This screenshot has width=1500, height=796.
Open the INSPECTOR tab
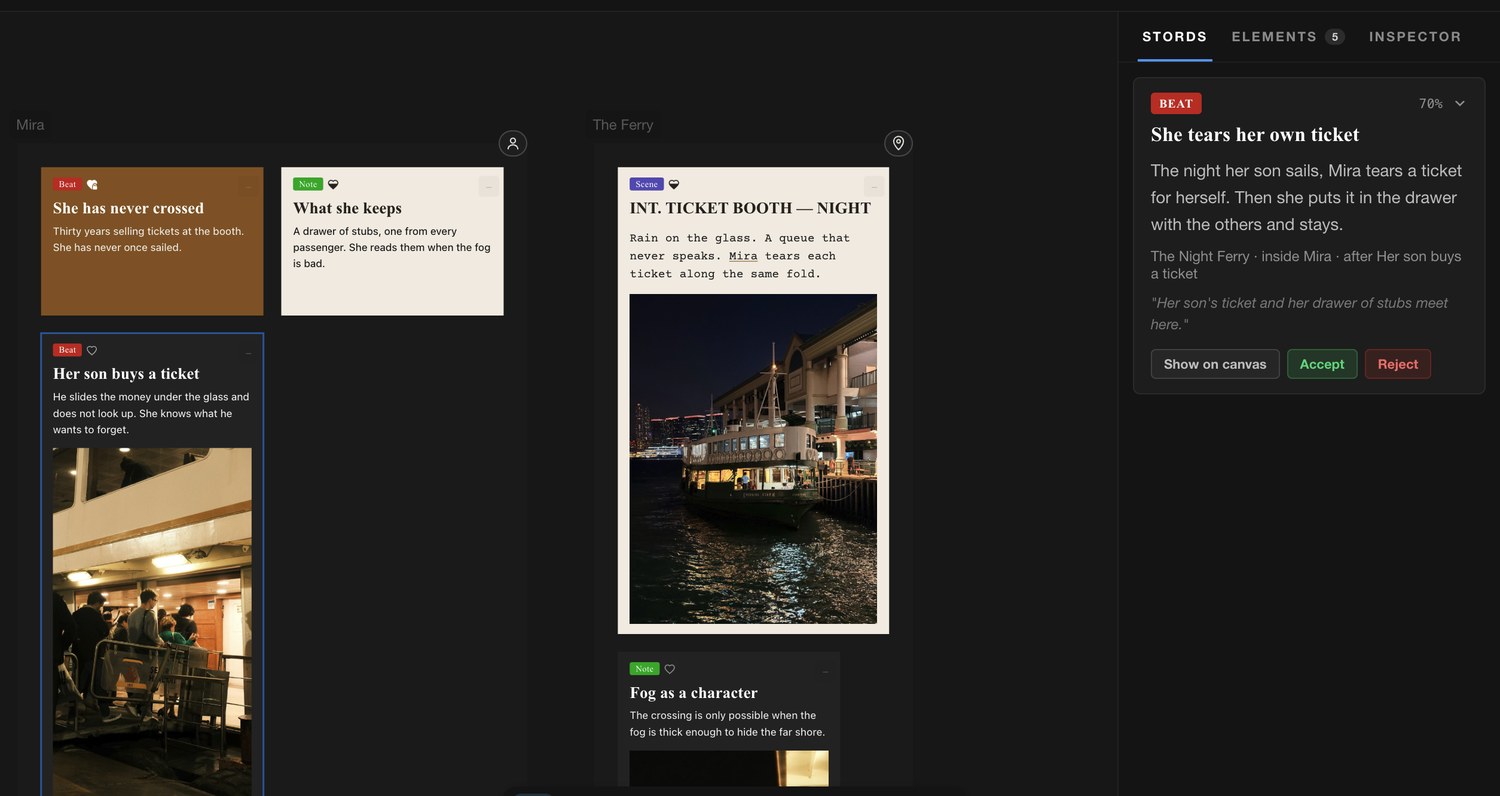coord(1415,37)
